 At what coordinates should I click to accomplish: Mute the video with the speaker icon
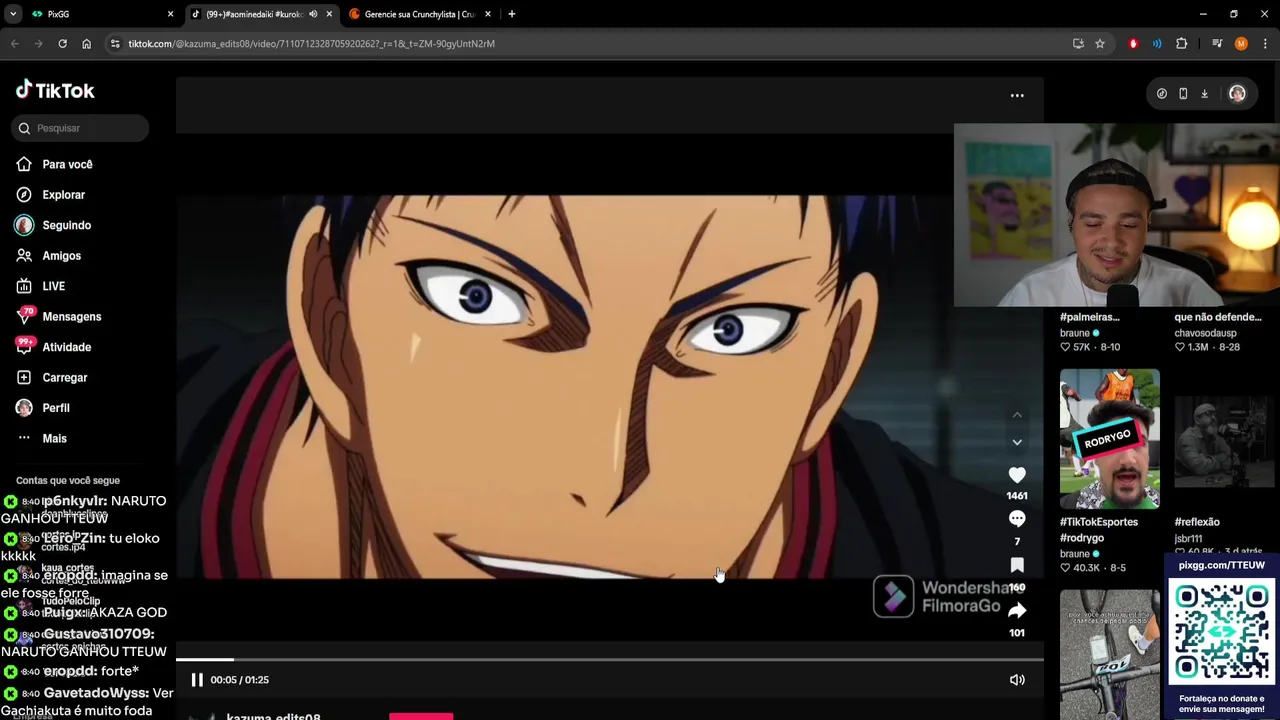pos(1017,680)
